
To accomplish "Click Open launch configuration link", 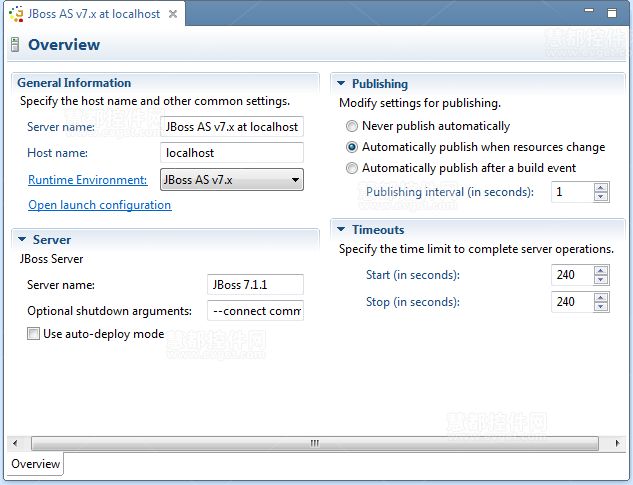I will point(100,205).
